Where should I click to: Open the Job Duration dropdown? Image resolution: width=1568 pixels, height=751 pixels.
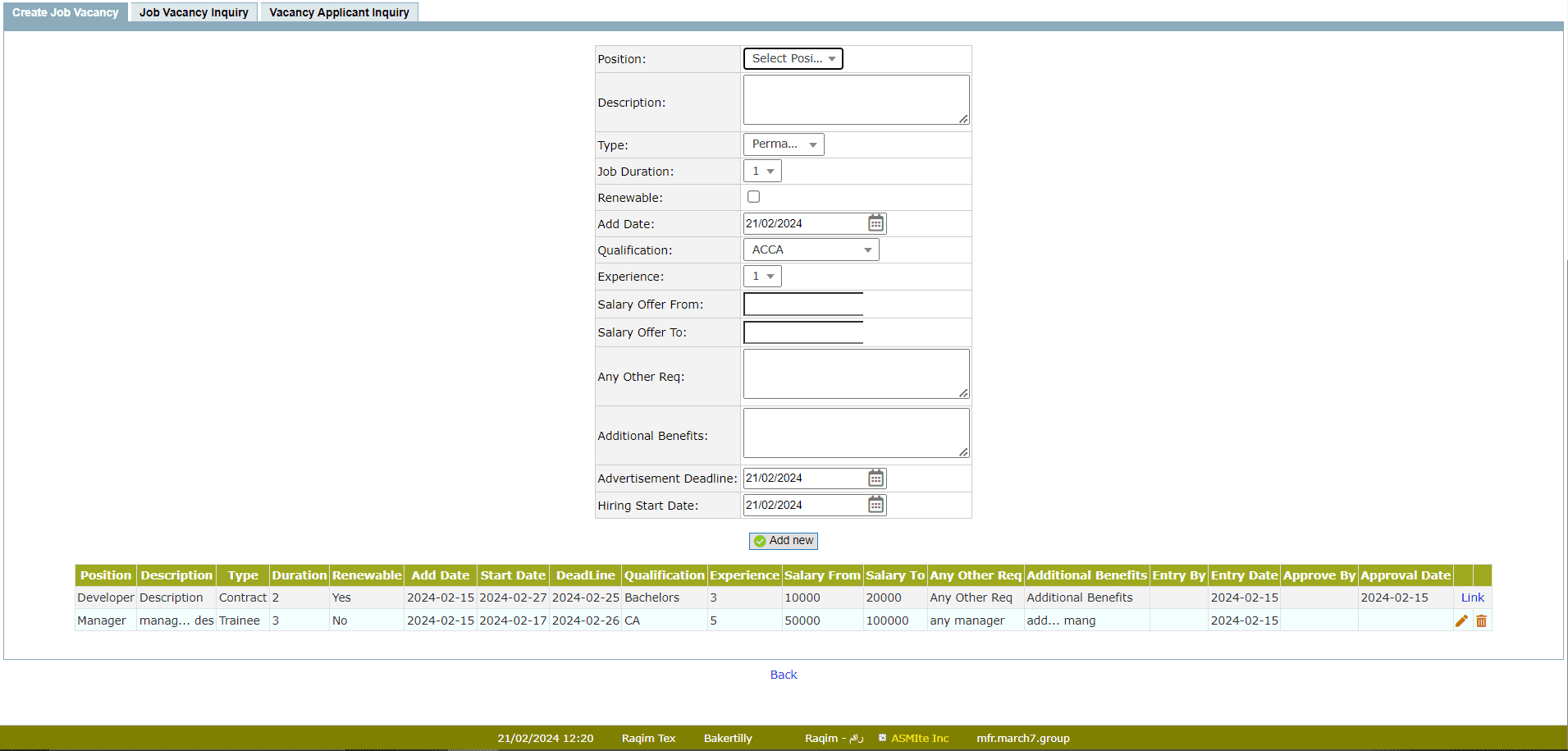coord(762,171)
